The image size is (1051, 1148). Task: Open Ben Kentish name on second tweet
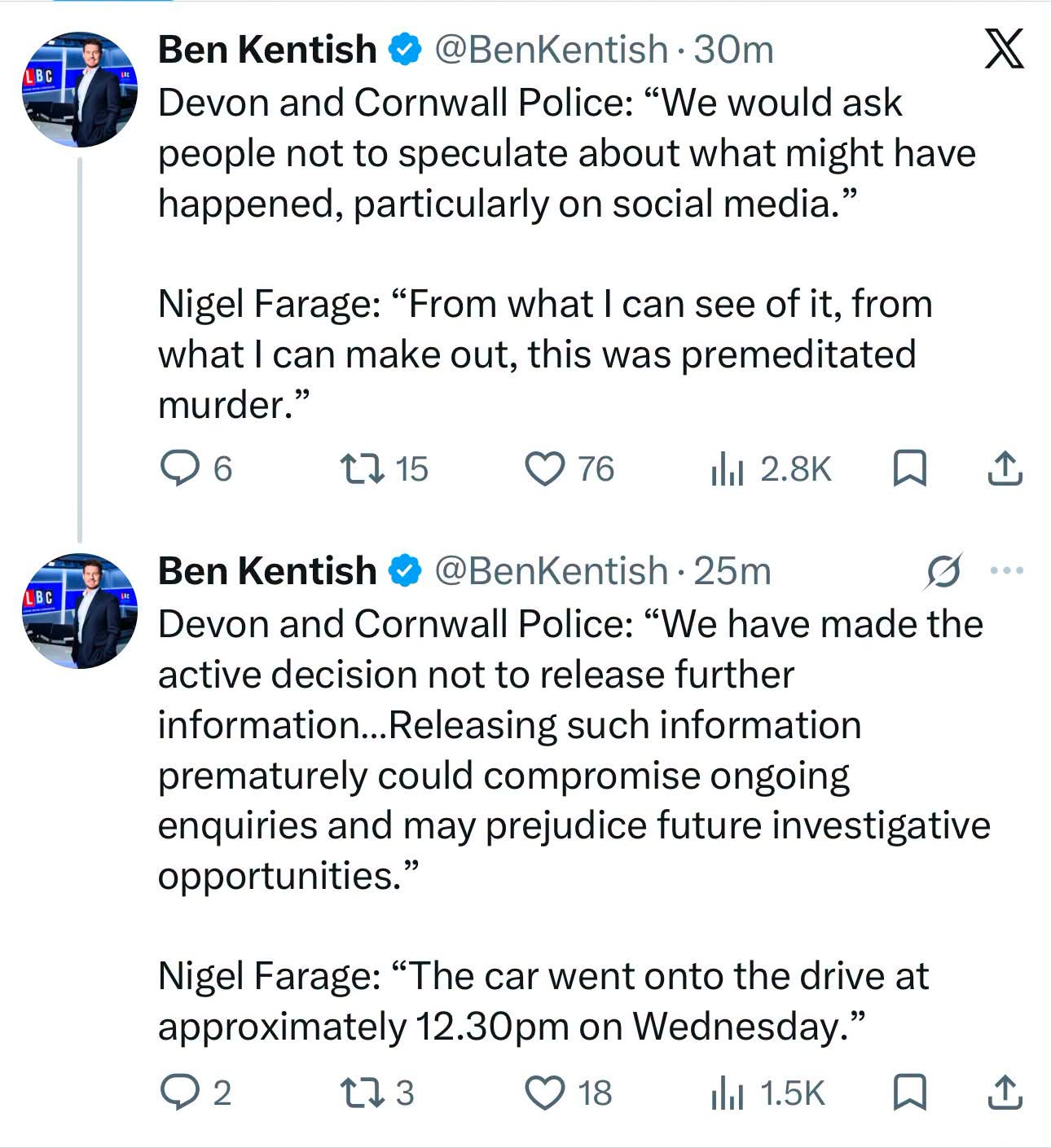pos(267,571)
